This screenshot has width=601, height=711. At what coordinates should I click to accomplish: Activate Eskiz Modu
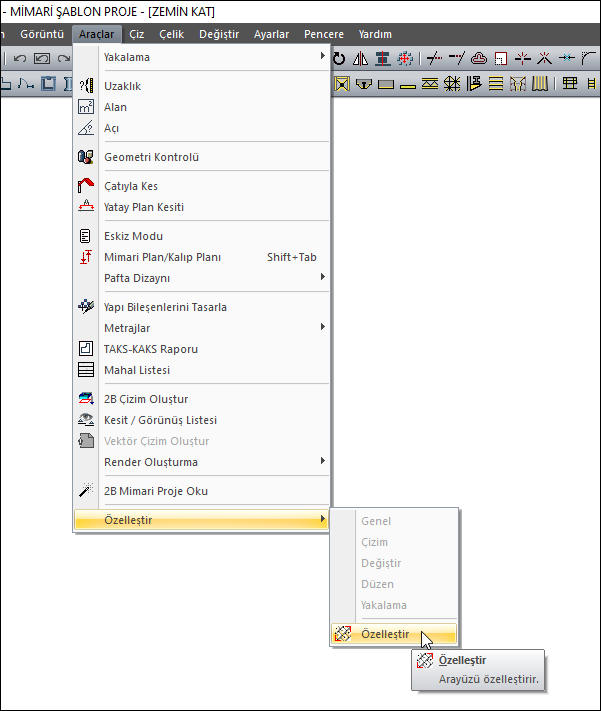(x=202, y=236)
